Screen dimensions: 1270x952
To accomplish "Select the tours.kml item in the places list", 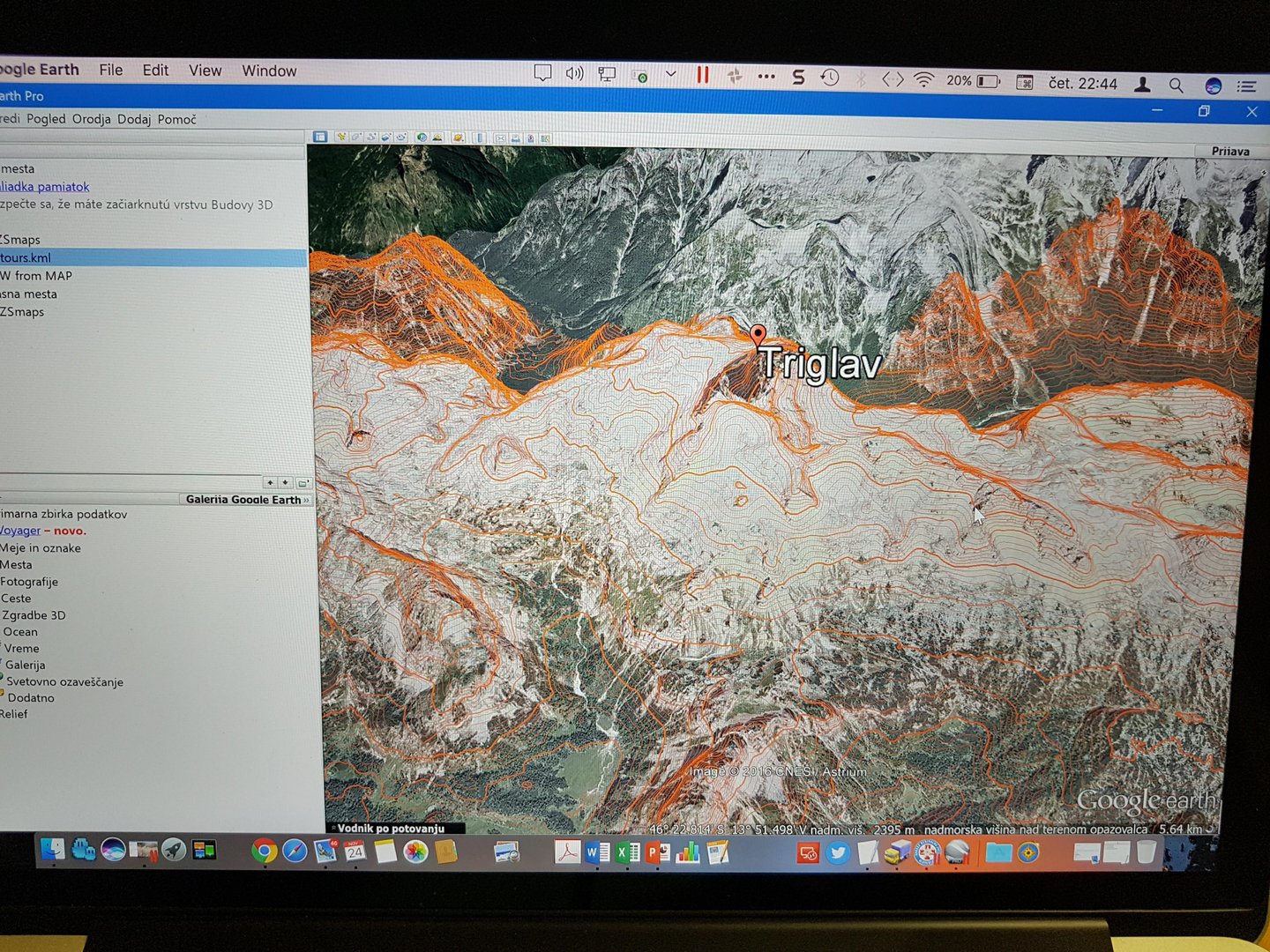I will point(26,258).
